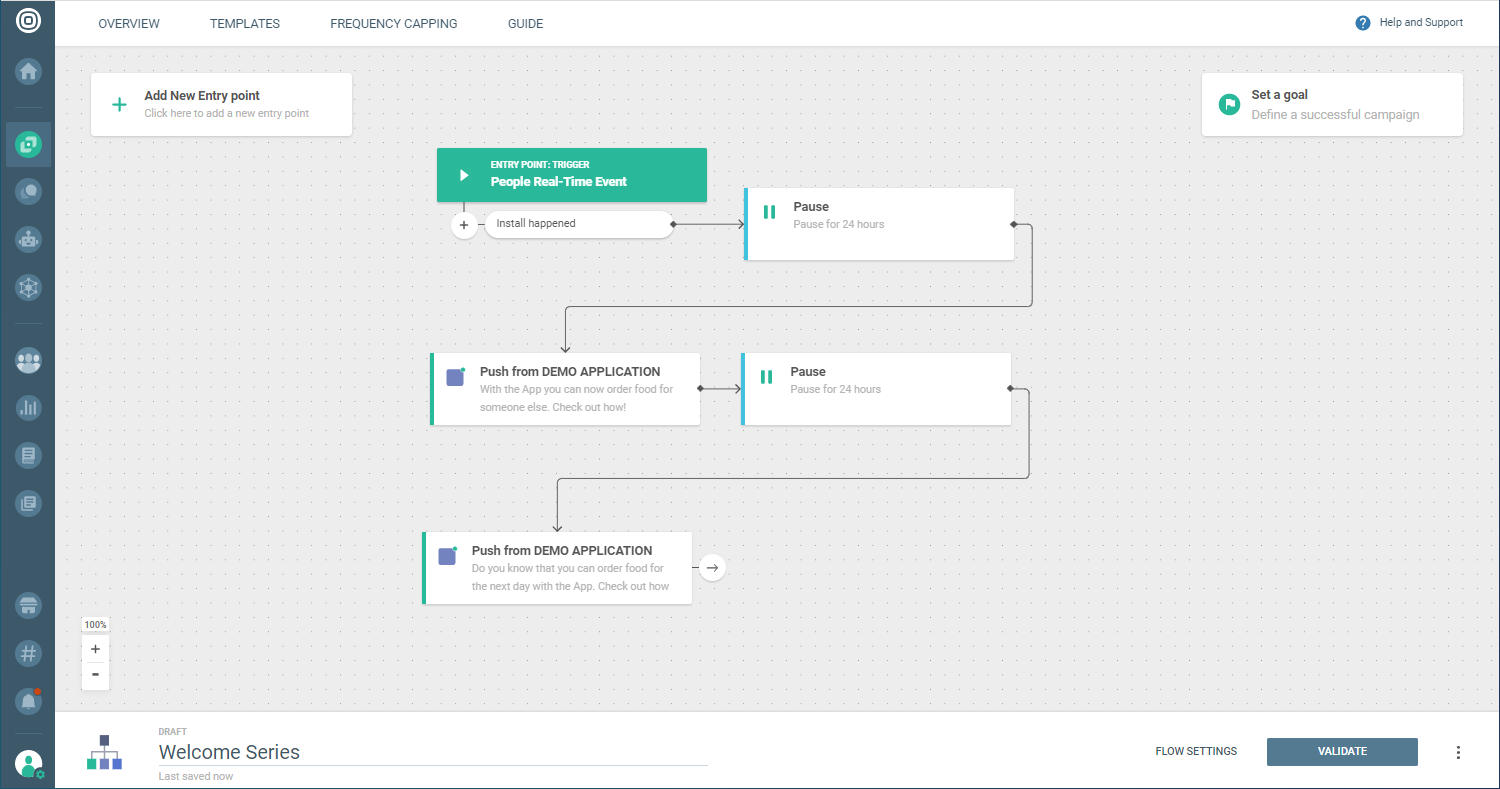Screen dimensions: 1500x789
Task: Click the Help and Support question icon
Action: (1362, 23)
